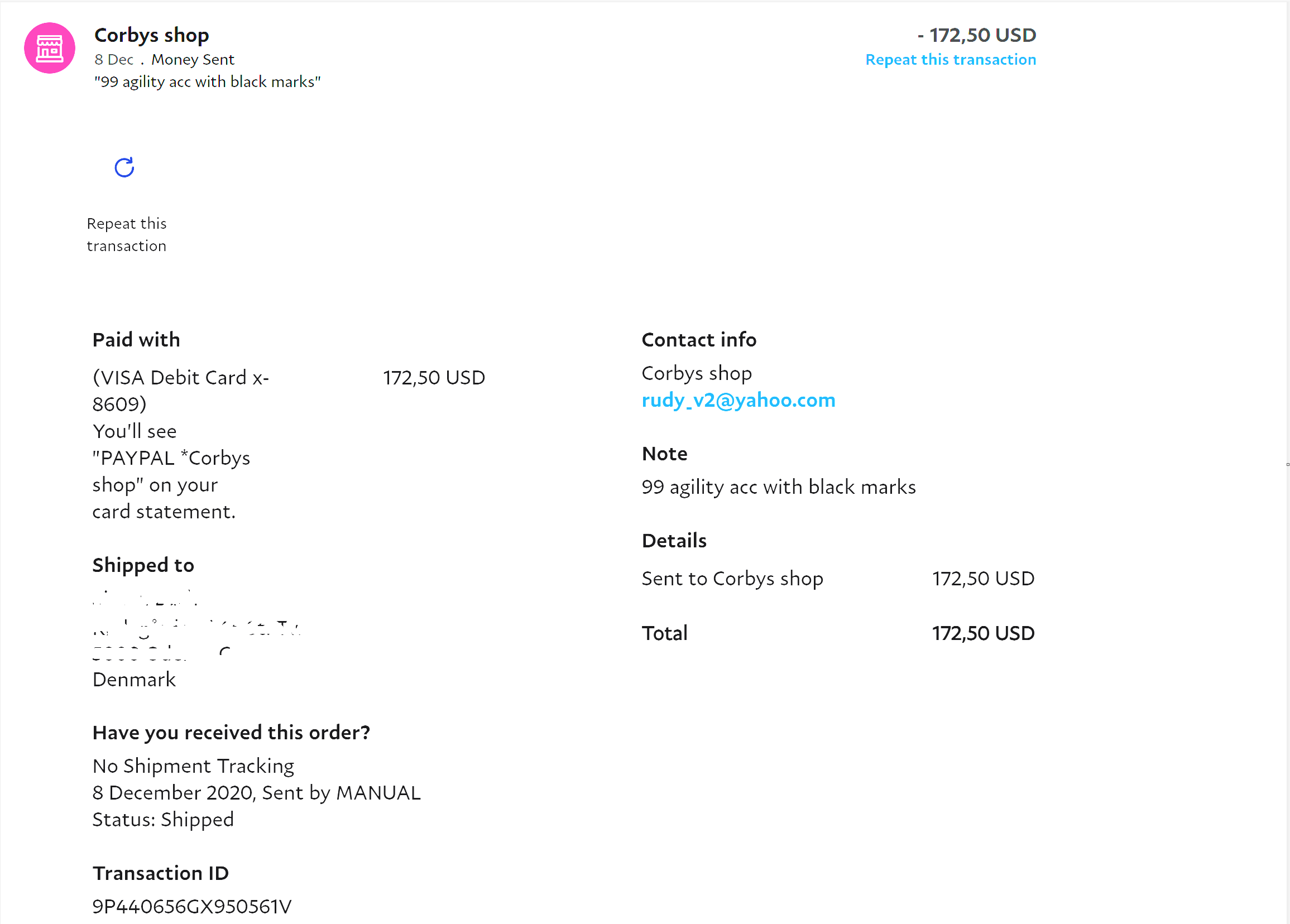The image size is (1290, 924).
Task: Click the blue circular repeat arrow icon
Action: pos(124,167)
